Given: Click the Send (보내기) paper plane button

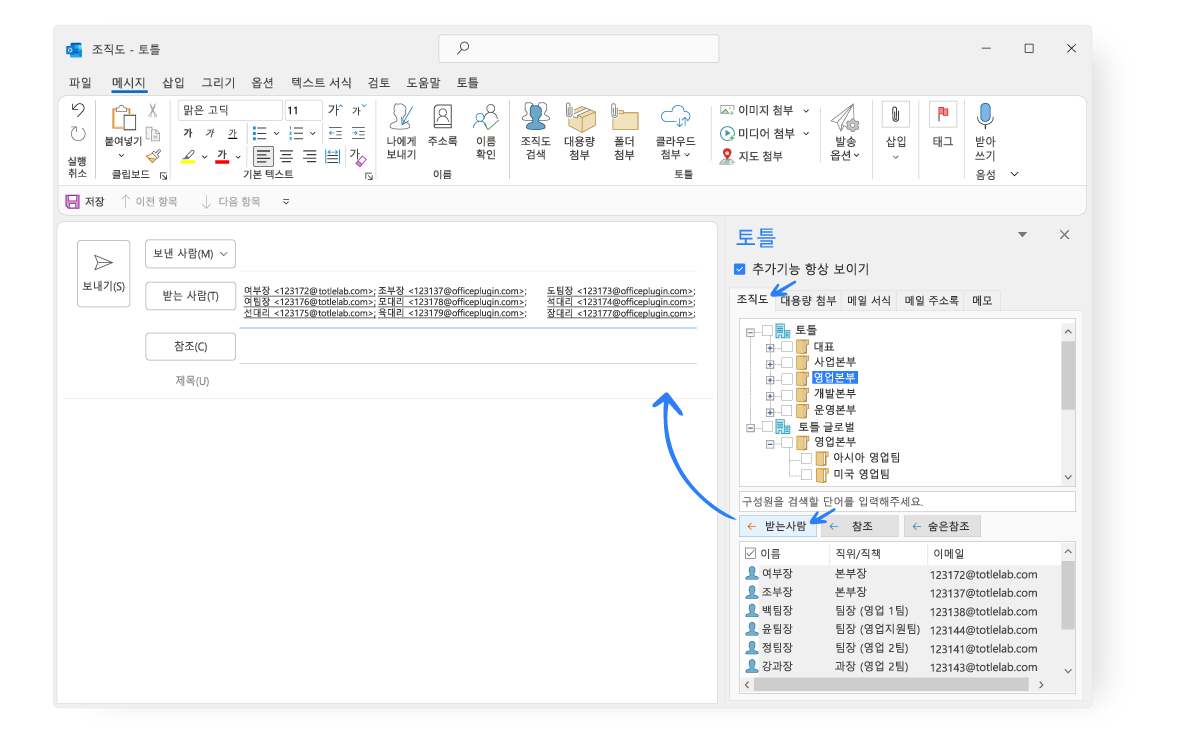Looking at the screenshot, I should [103, 273].
